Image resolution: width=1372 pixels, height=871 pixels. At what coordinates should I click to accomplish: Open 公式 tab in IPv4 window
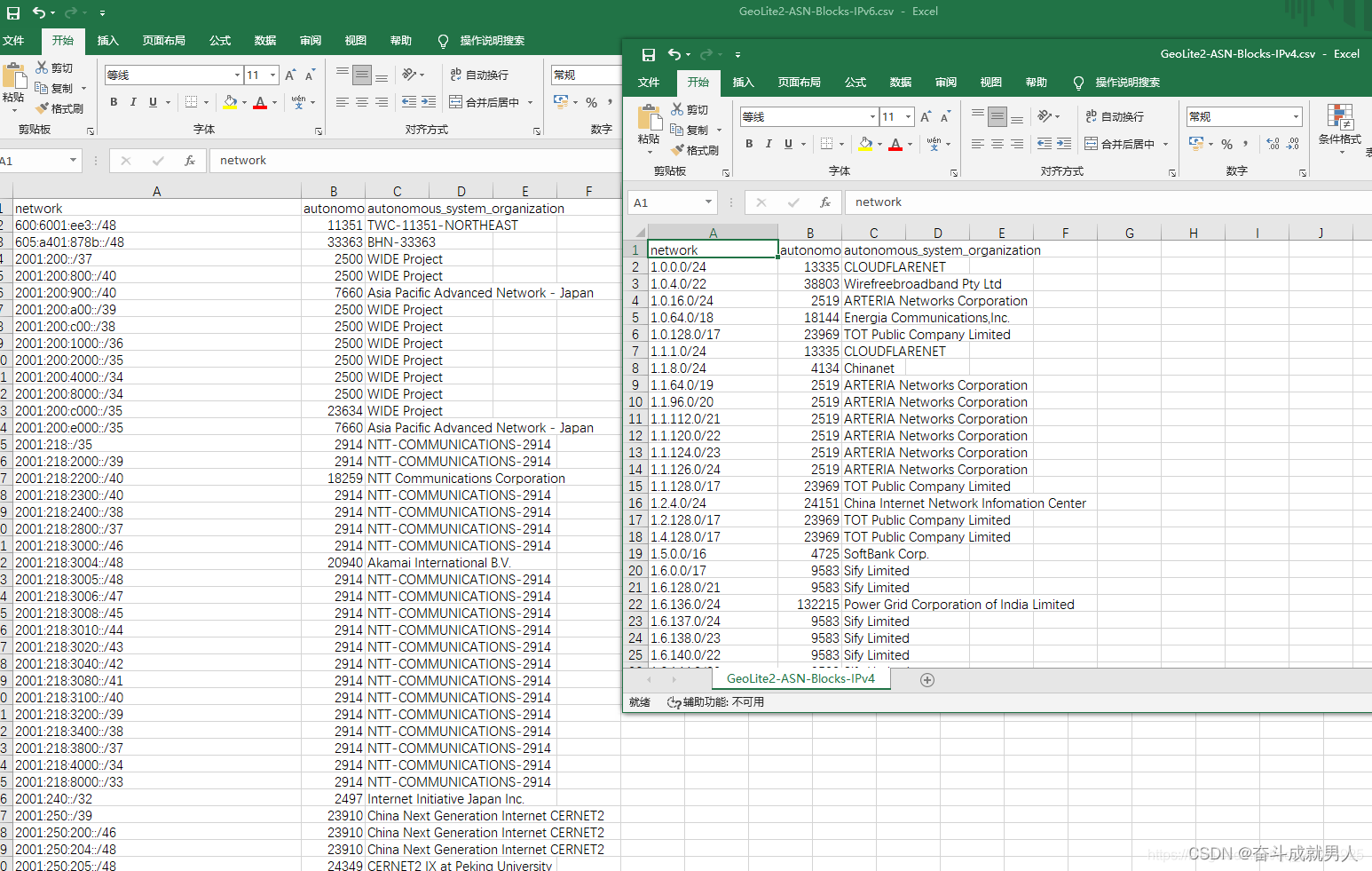[x=856, y=83]
